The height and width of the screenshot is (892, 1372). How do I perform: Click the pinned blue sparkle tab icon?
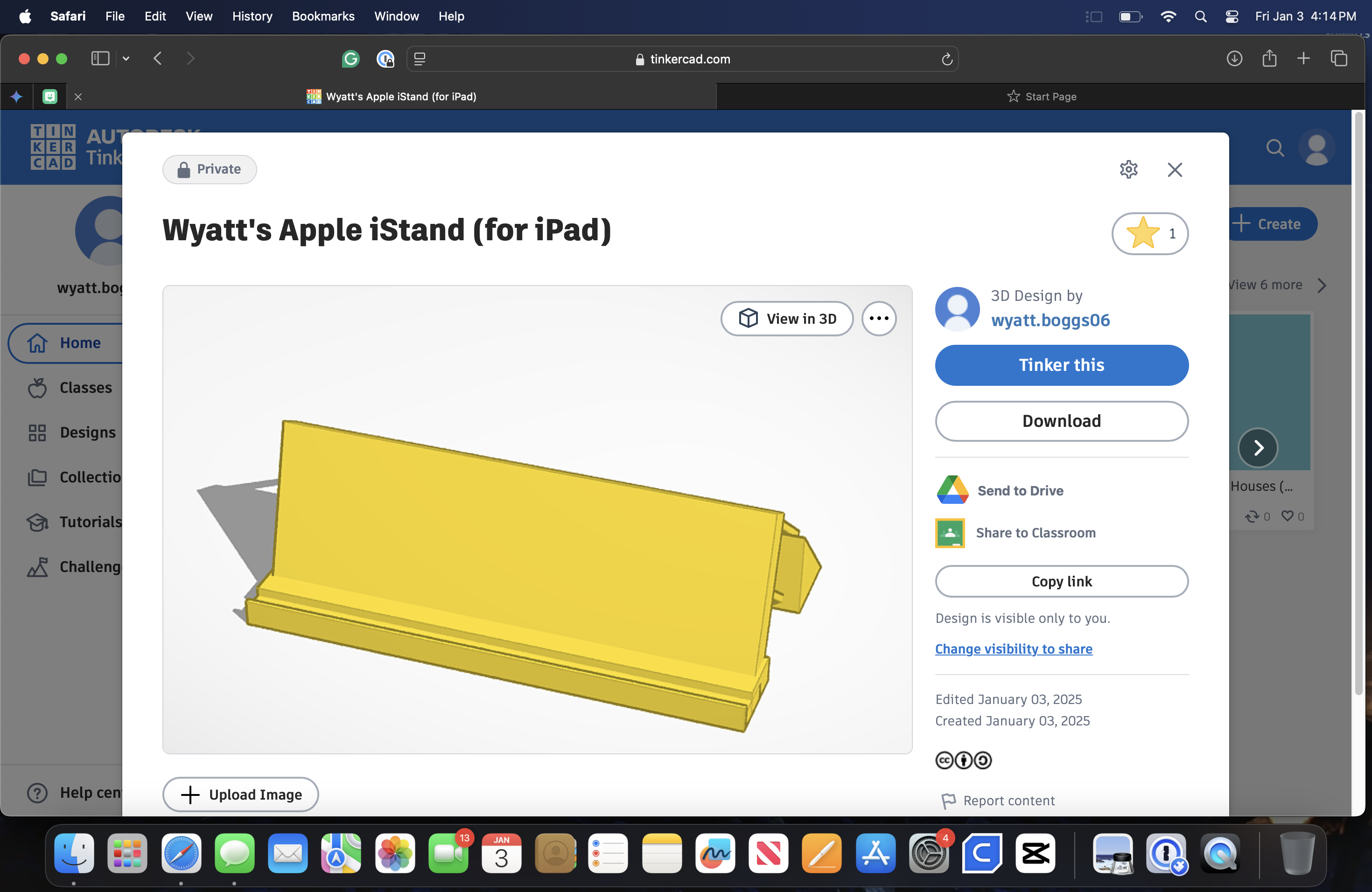(17, 96)
